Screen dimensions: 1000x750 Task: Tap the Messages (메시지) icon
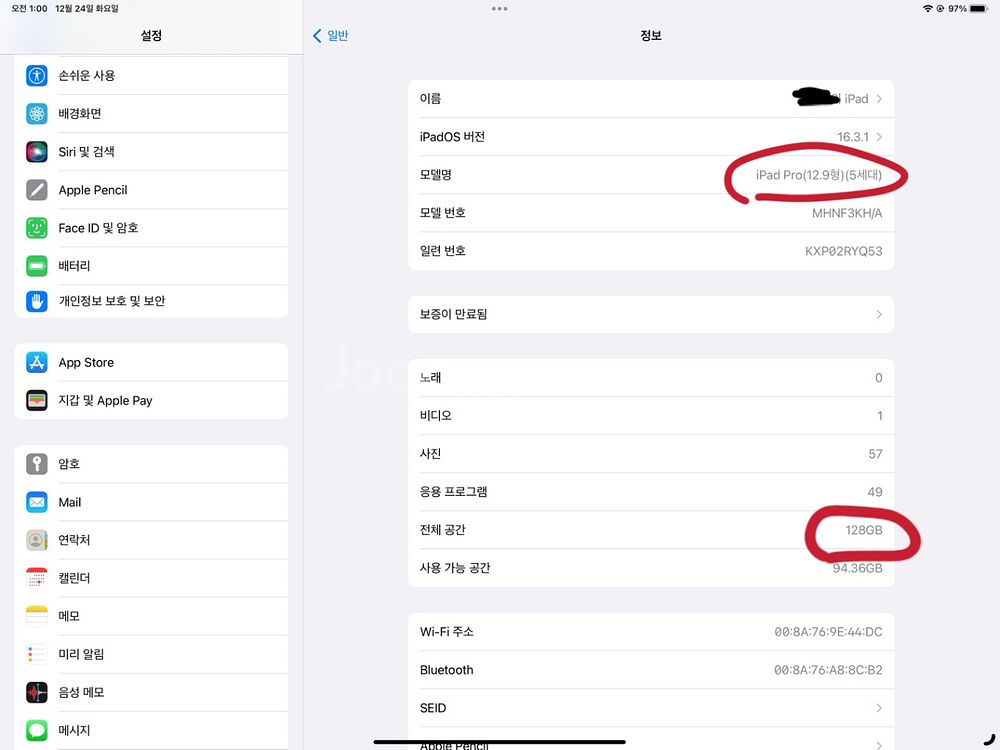[x=36, y=730]
